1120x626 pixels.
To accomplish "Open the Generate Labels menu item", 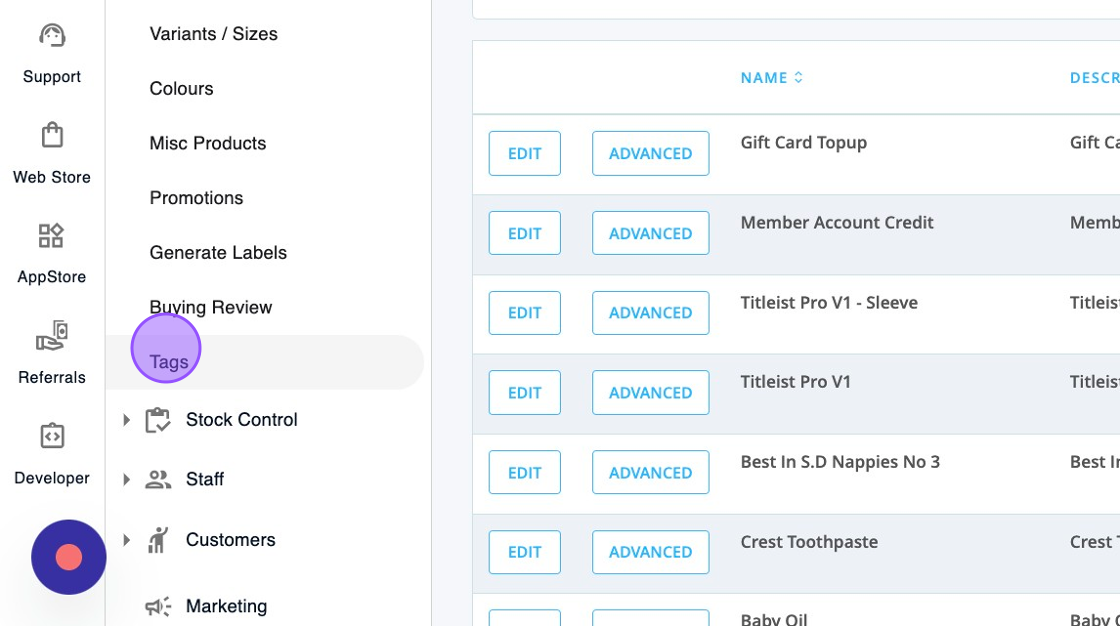I will coord(218,253).
